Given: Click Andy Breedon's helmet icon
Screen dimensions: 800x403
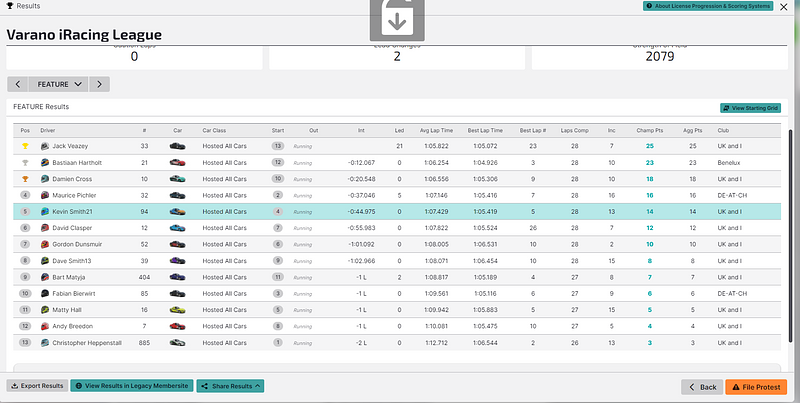Looking at the screenshot, I should pyautogui.click(x=45, y=326).
